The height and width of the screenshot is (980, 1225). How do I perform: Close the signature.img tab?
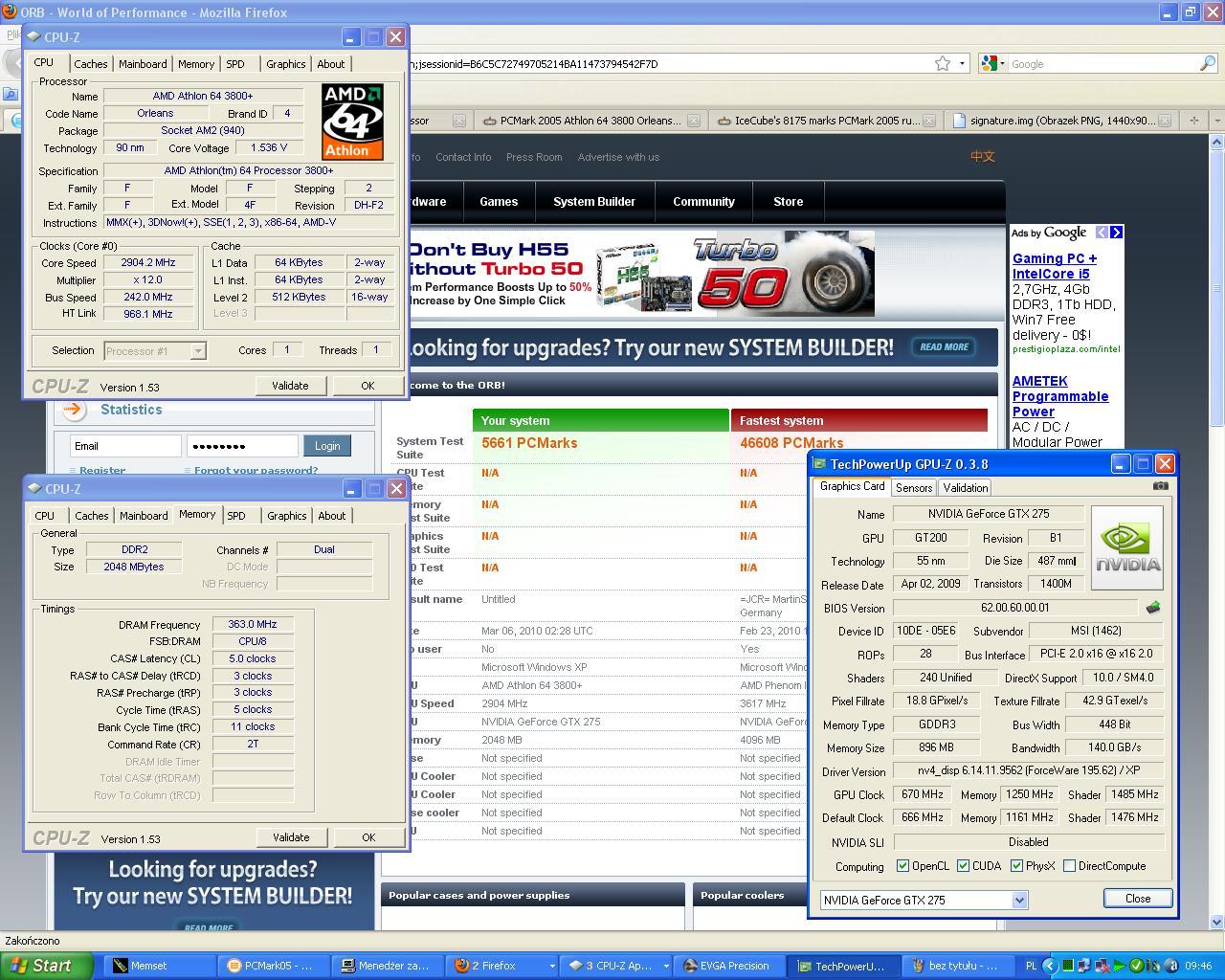click(1165, 121)
